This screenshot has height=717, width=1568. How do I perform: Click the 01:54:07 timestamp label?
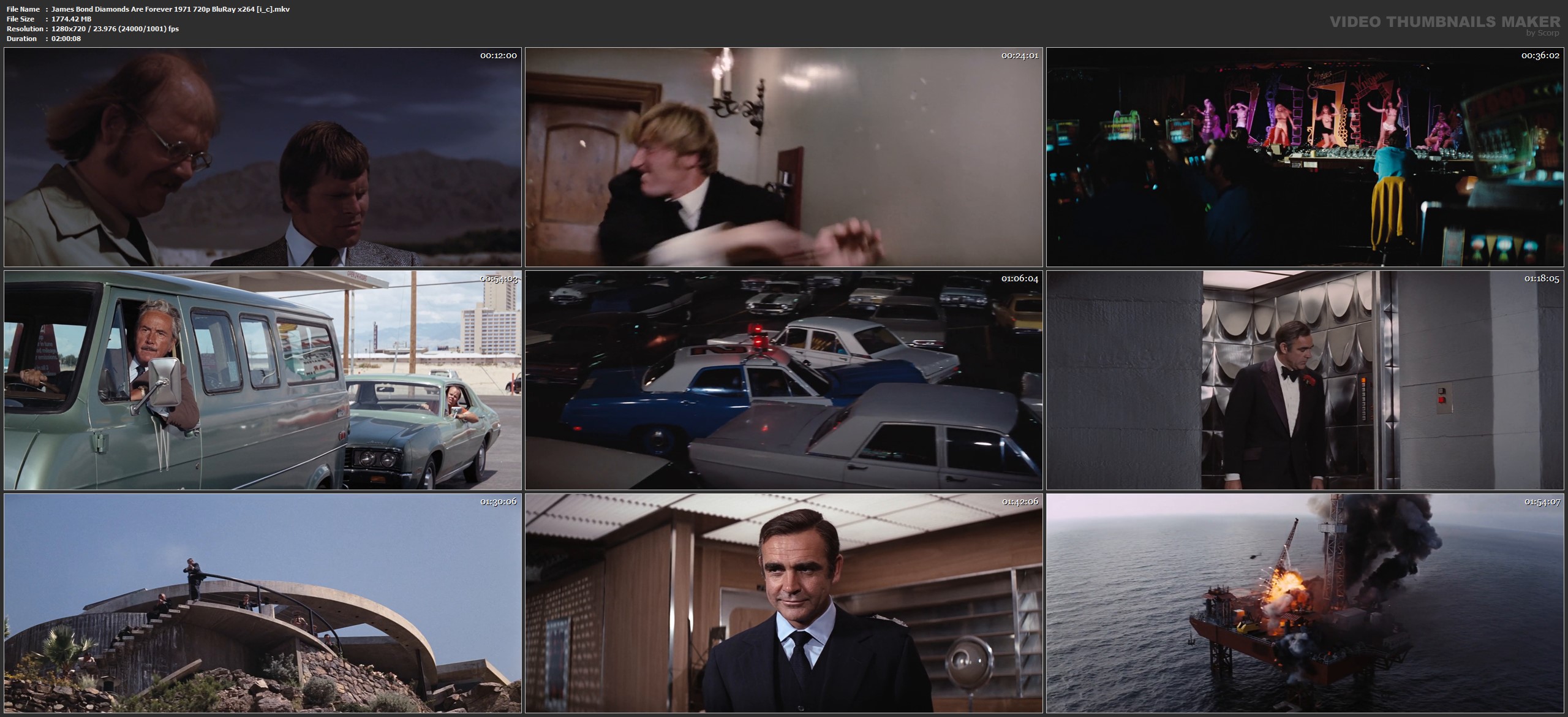(1541, 501)
